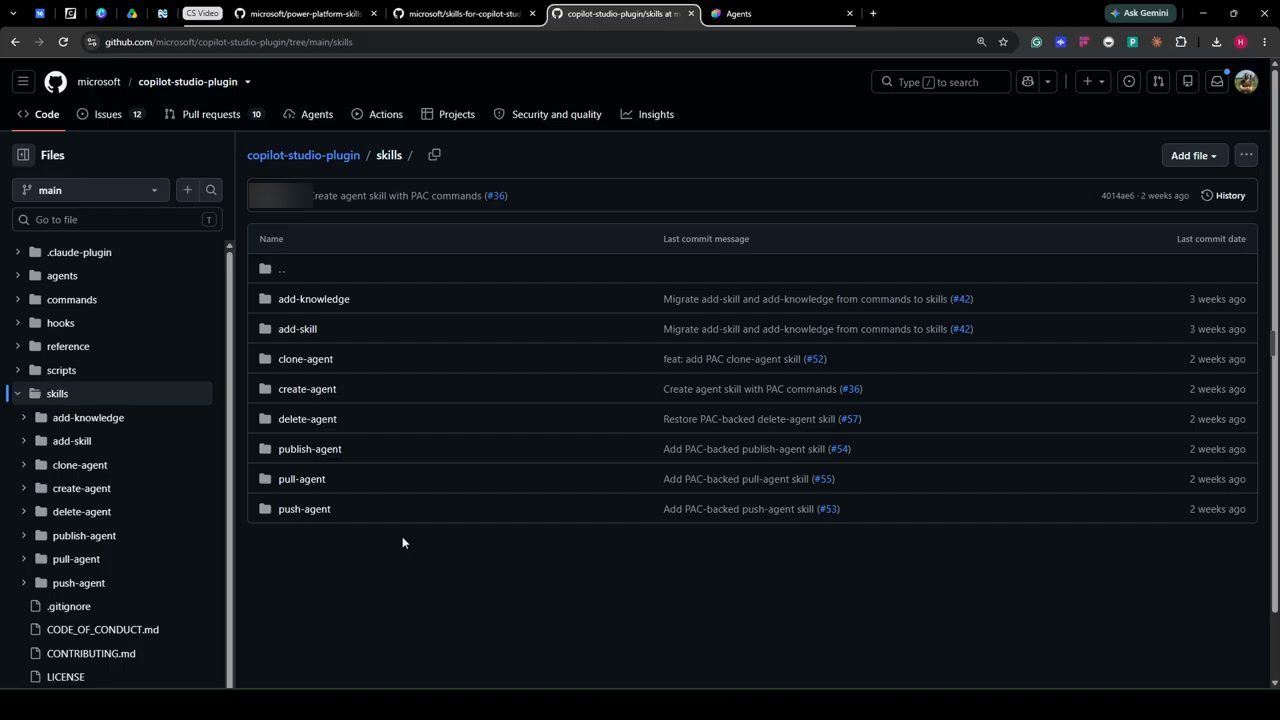The height and width of the screenshot is (720, 1280).
Task: Open CONTRIBUTING.md in the file tree
Action: click(91, 654)
